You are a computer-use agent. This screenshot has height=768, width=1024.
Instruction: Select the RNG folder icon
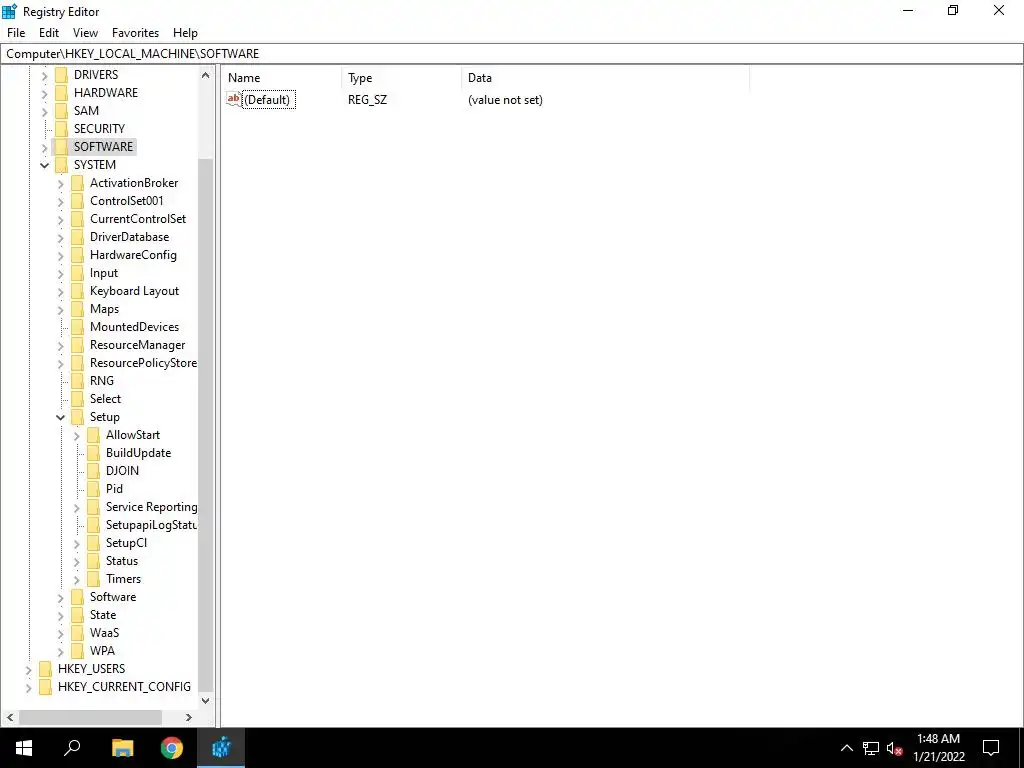pos(77,381)
